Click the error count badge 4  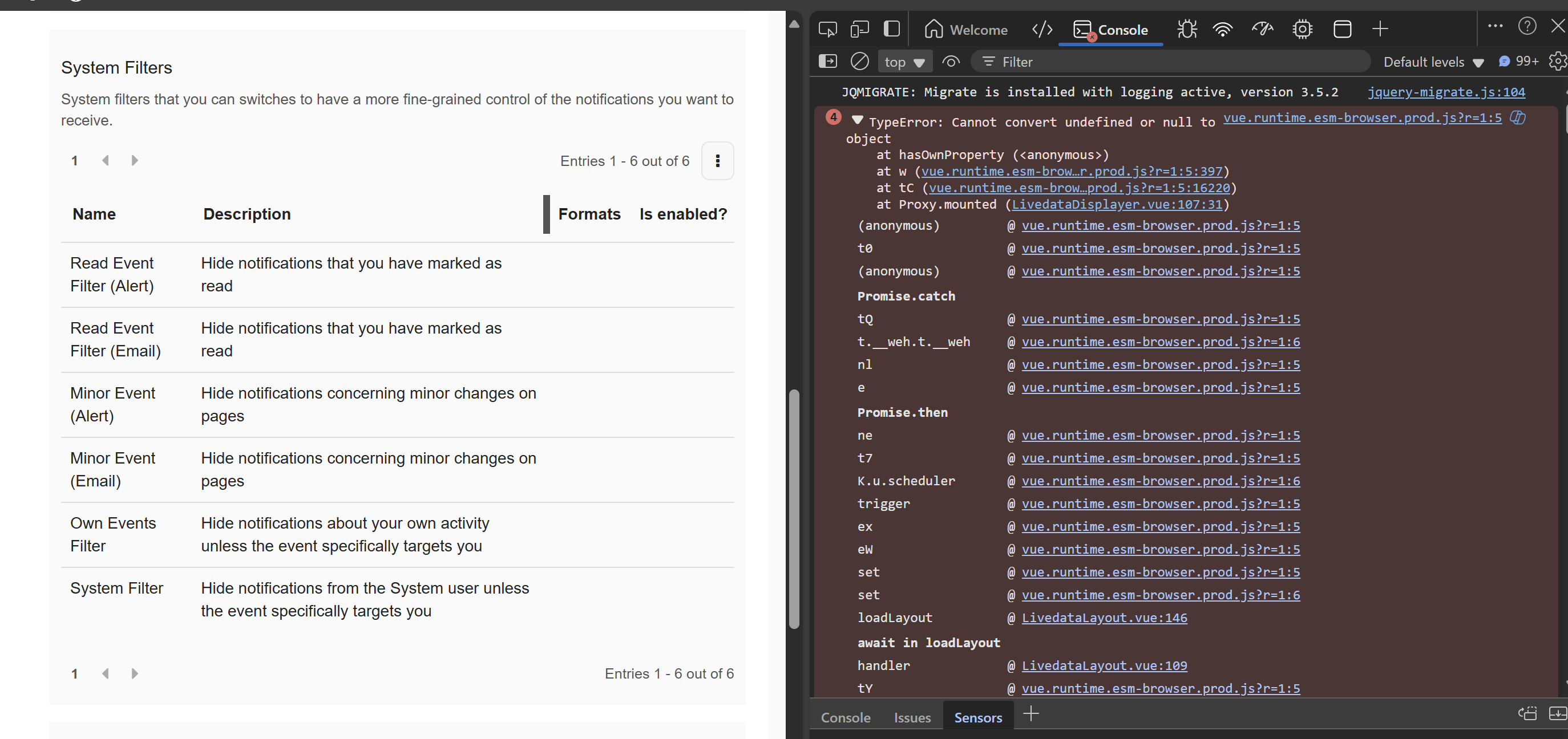click(833, 117)
